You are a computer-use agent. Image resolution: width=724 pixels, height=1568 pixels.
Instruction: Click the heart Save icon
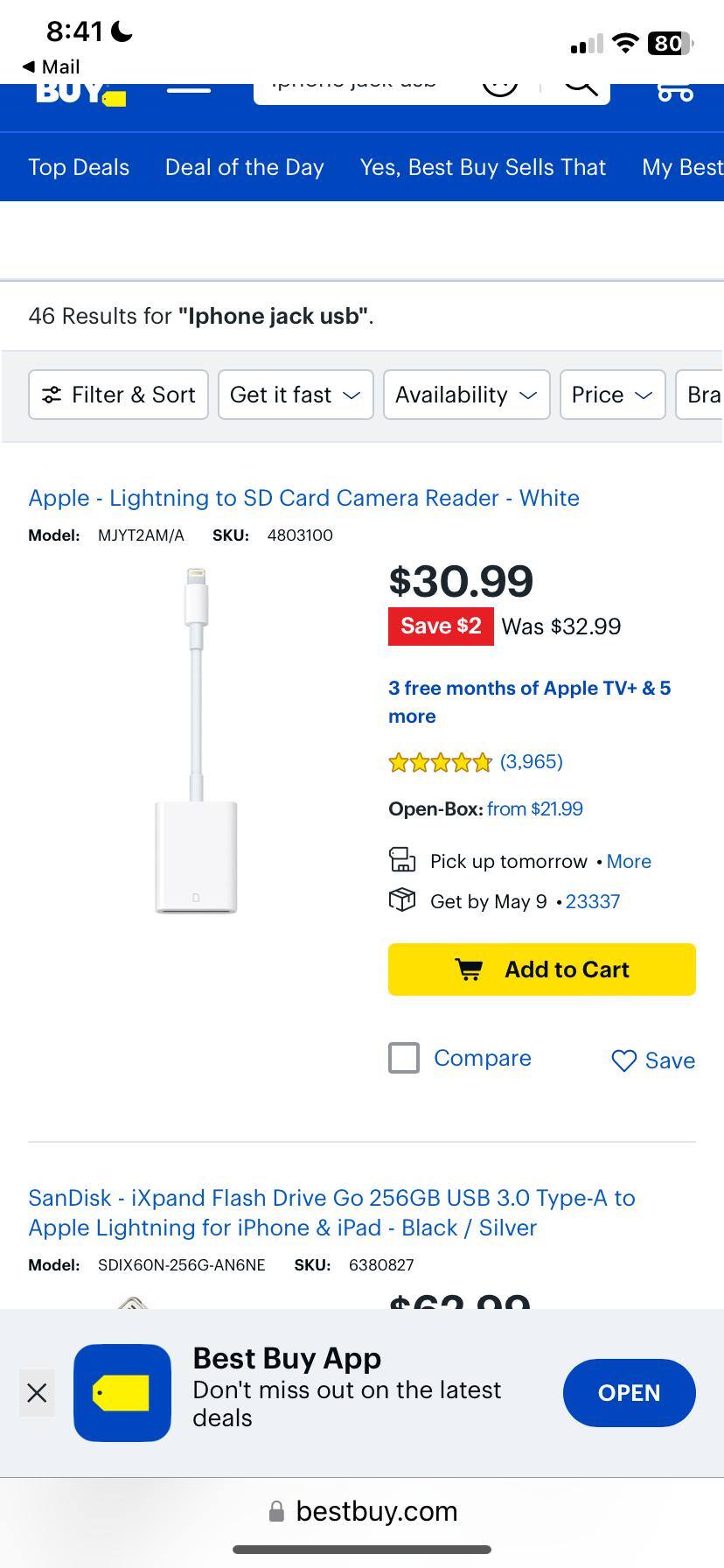tap(624, 1060)
